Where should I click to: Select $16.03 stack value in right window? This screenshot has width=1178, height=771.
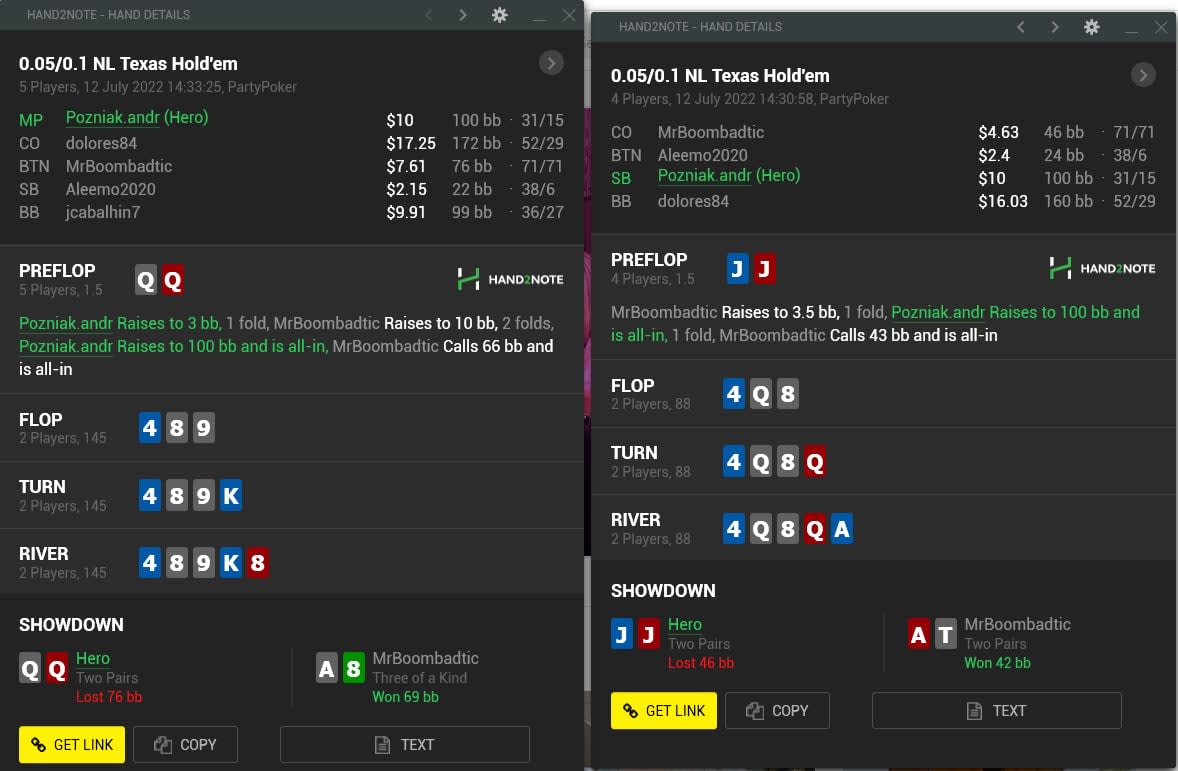point(1003,201)
